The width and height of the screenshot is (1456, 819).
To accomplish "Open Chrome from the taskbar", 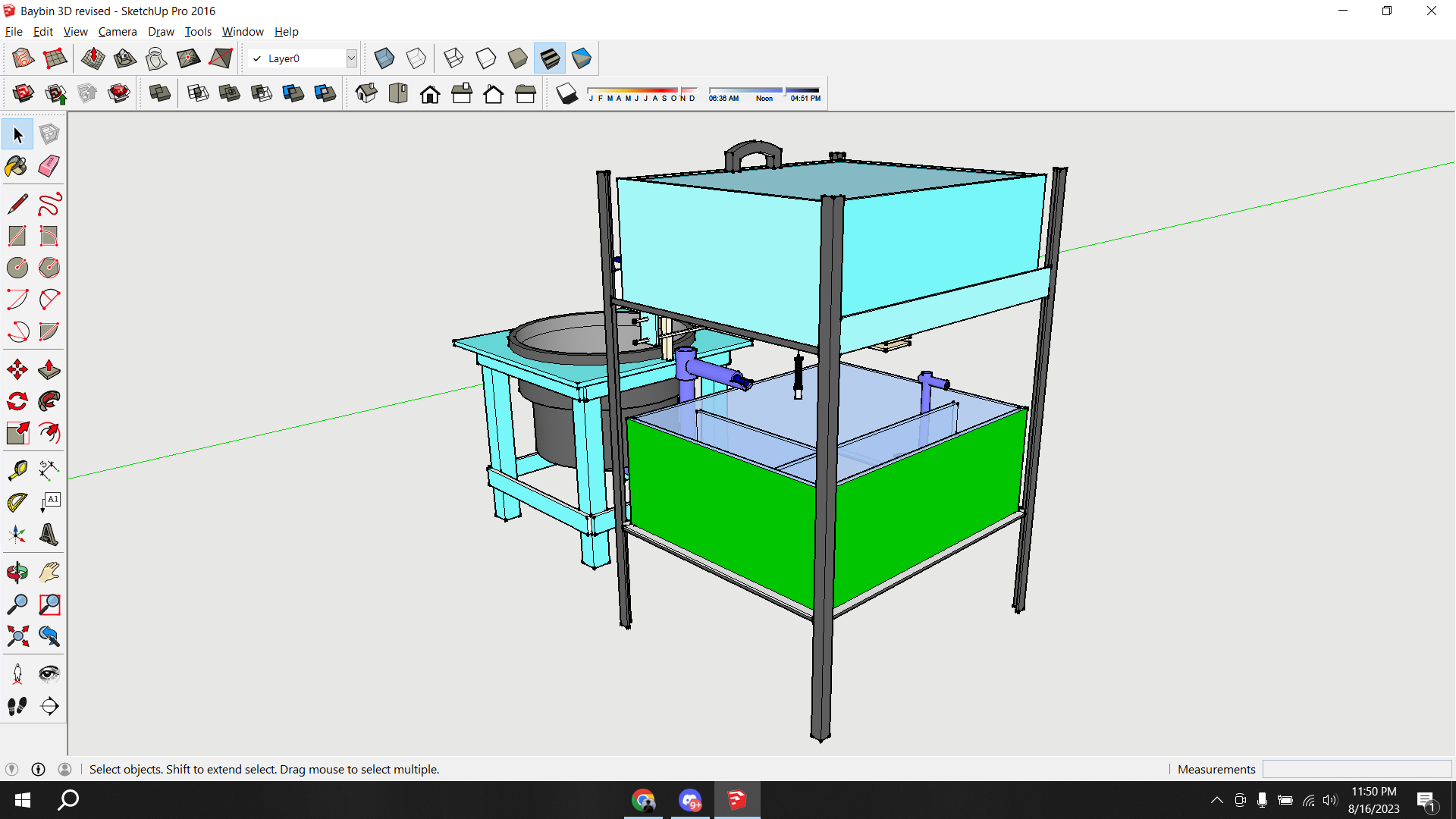I will coord(643,800).
